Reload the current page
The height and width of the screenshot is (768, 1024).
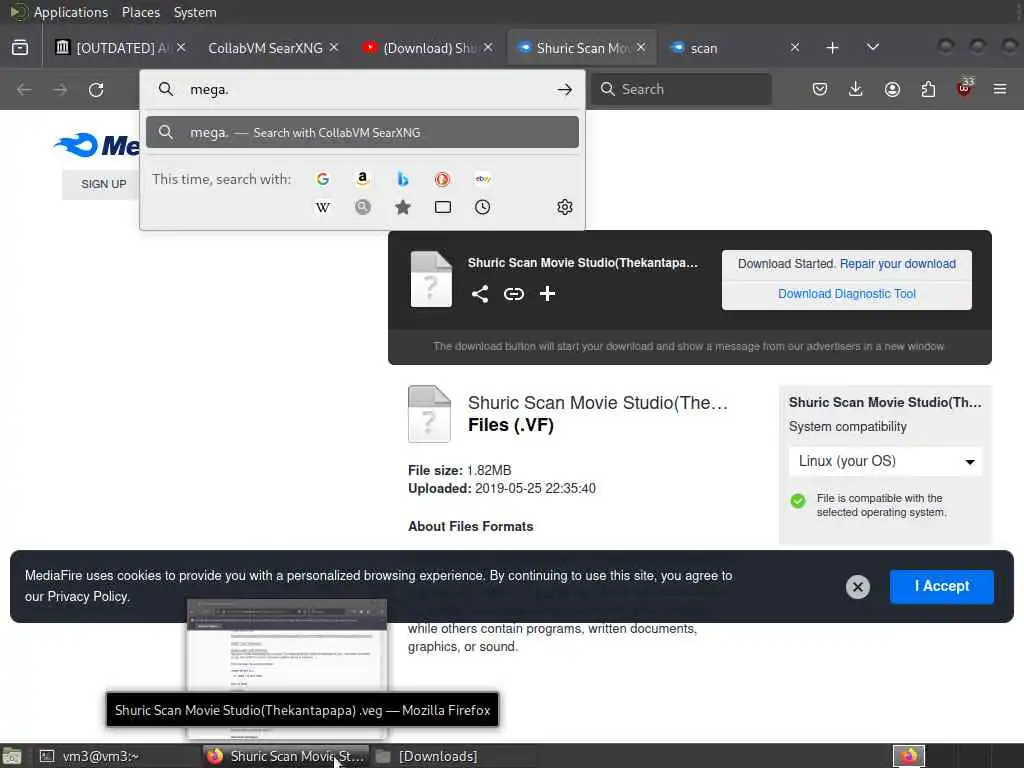click(x=96, y=89)
